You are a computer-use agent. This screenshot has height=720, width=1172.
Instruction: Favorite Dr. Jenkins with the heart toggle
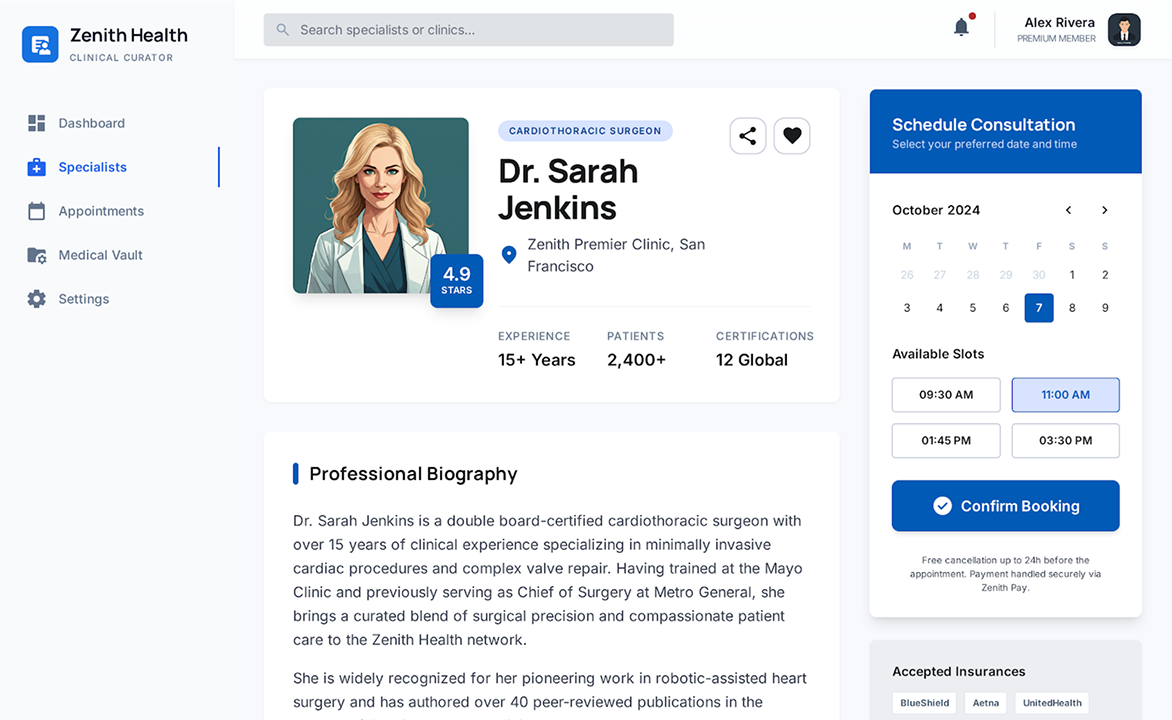792,136
